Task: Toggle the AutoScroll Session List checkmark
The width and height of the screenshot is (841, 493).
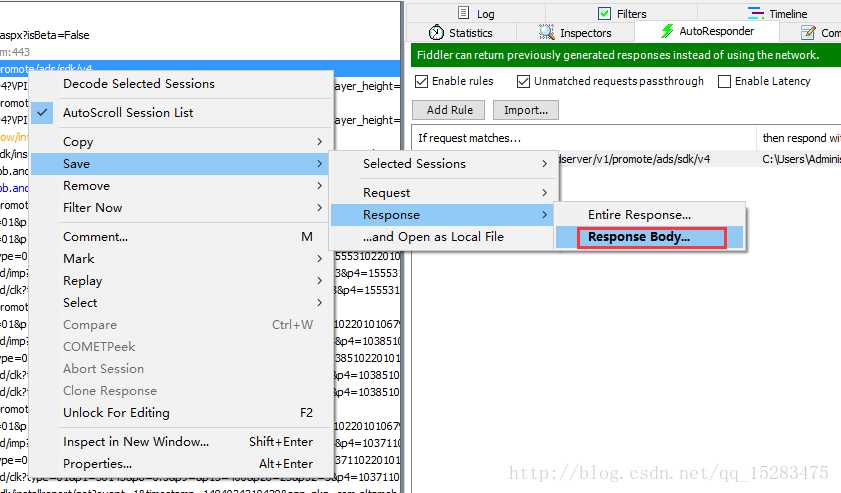Action: pos(42,113)
